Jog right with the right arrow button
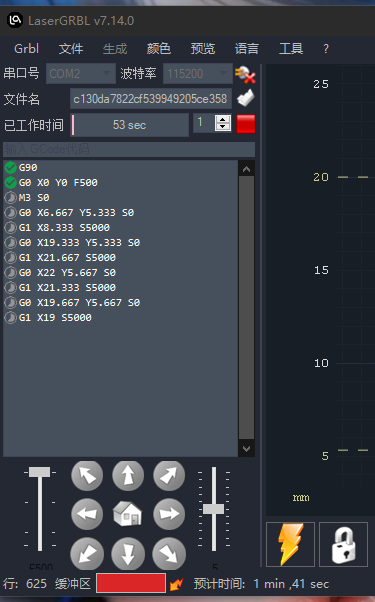 (169, 514)
